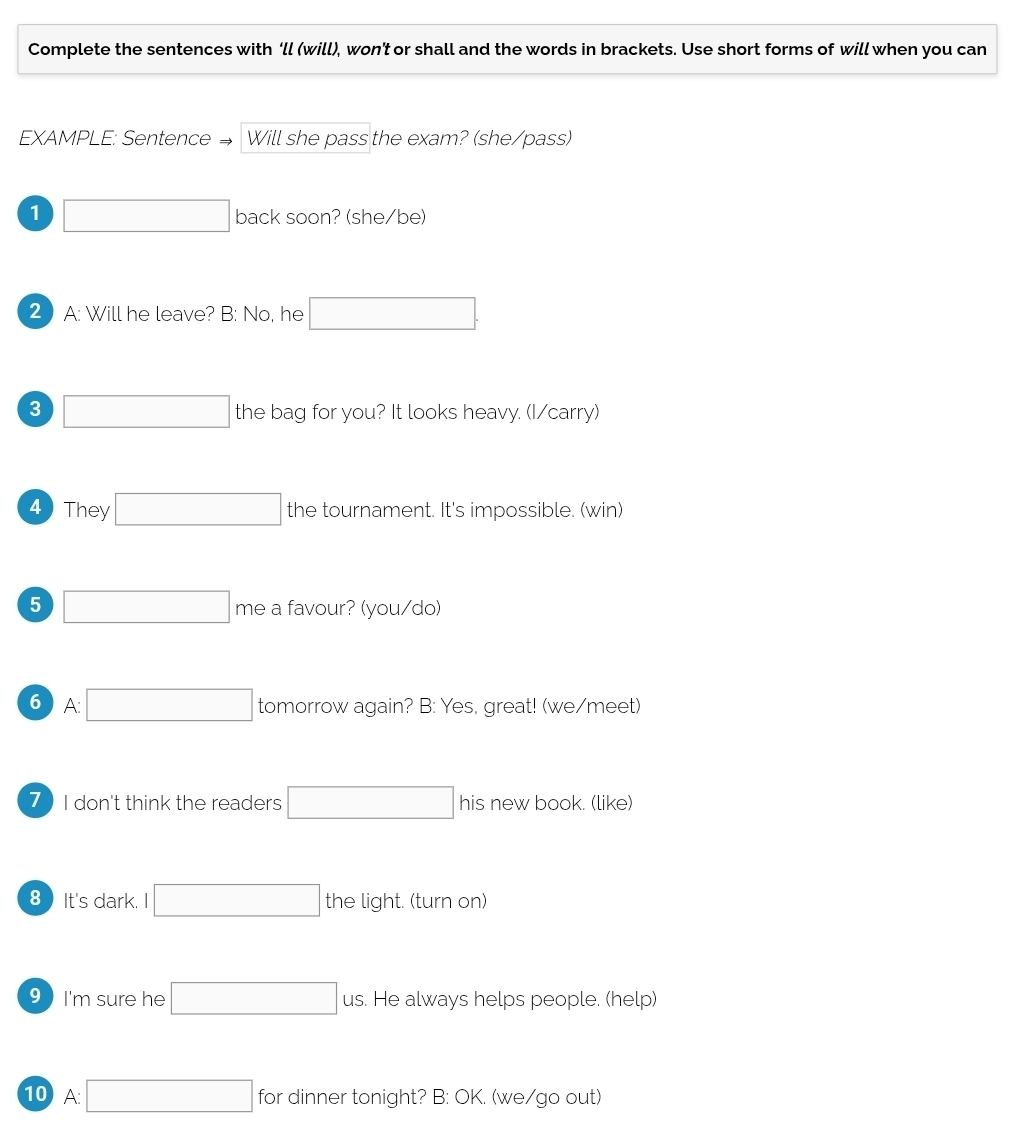Select the number 3 blue circle

click(35, 409)
